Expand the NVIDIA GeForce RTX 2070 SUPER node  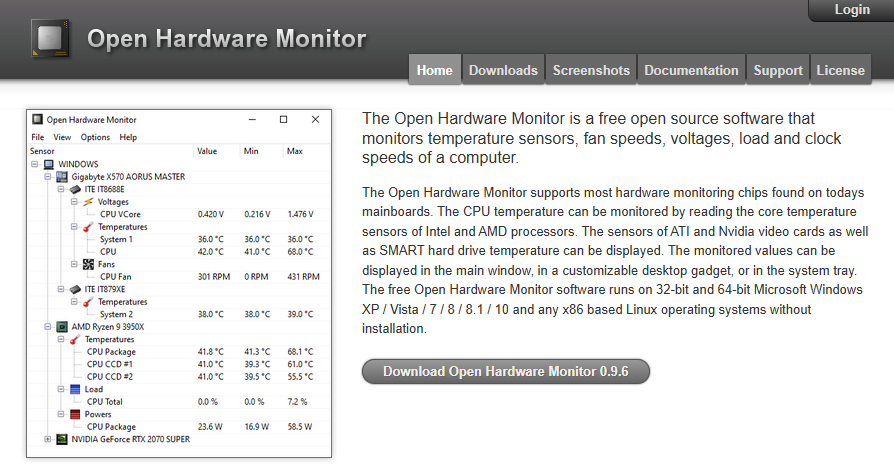pos(48,439)
